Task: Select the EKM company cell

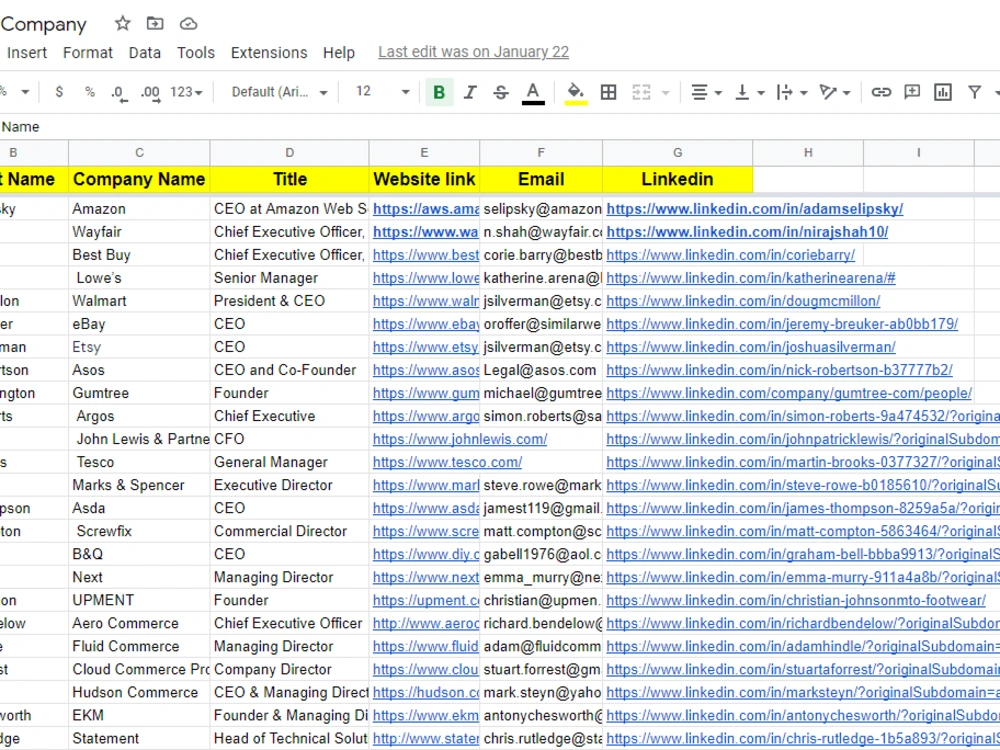Action: coord(139,715)
